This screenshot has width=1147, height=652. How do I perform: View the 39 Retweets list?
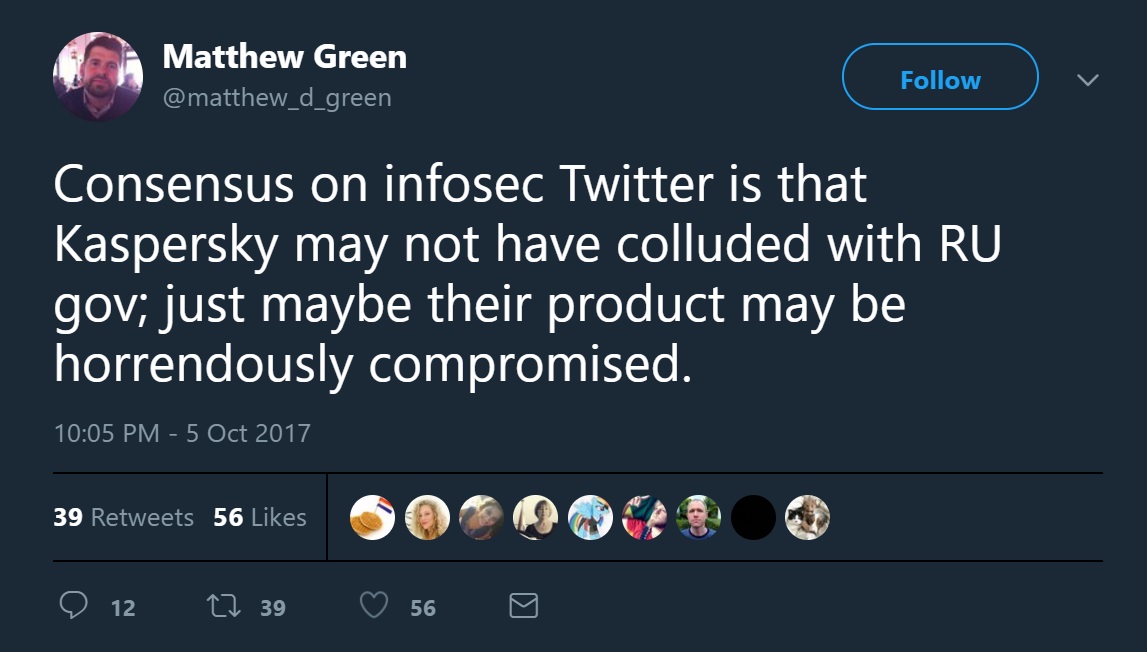124,517
